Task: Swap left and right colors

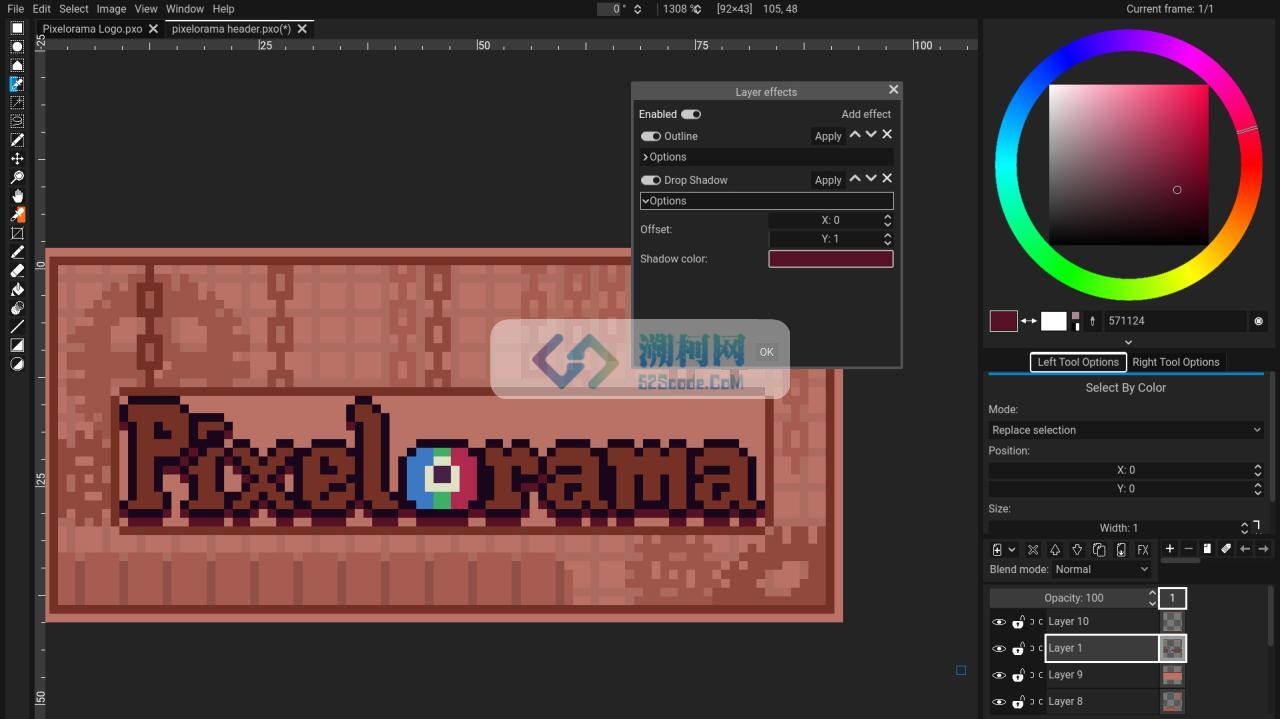Action: click(x=1029, y=321)
